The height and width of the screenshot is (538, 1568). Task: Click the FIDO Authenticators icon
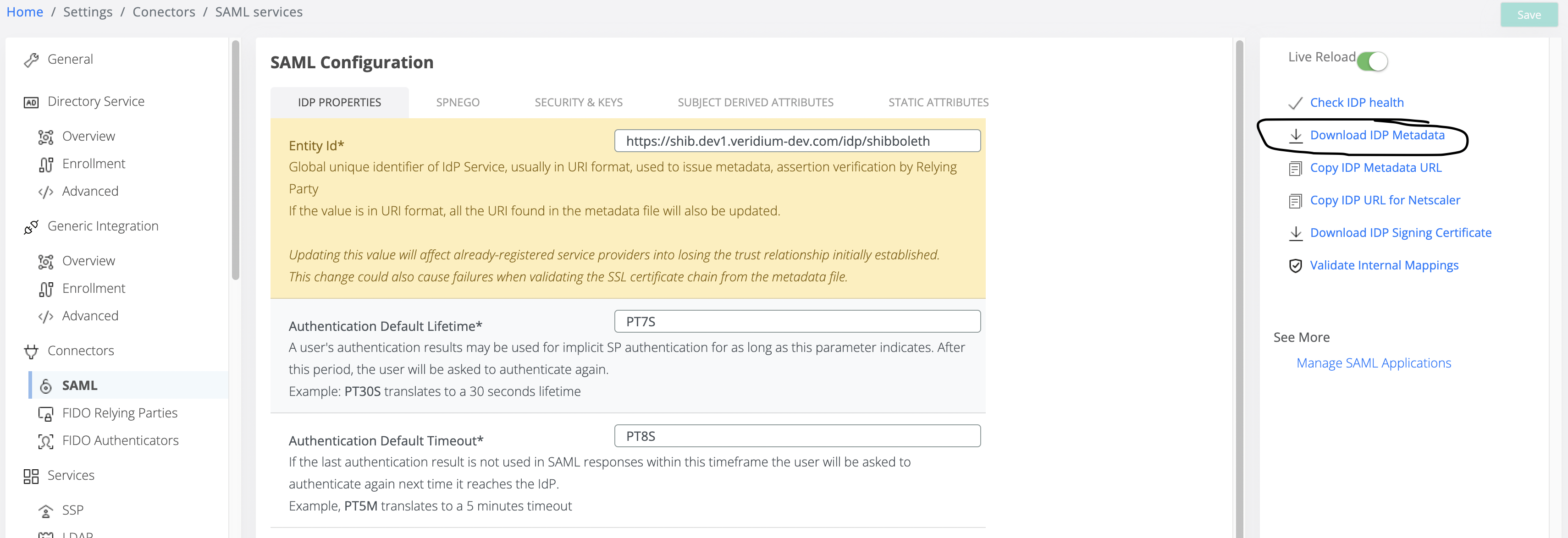tap(46, 441)
